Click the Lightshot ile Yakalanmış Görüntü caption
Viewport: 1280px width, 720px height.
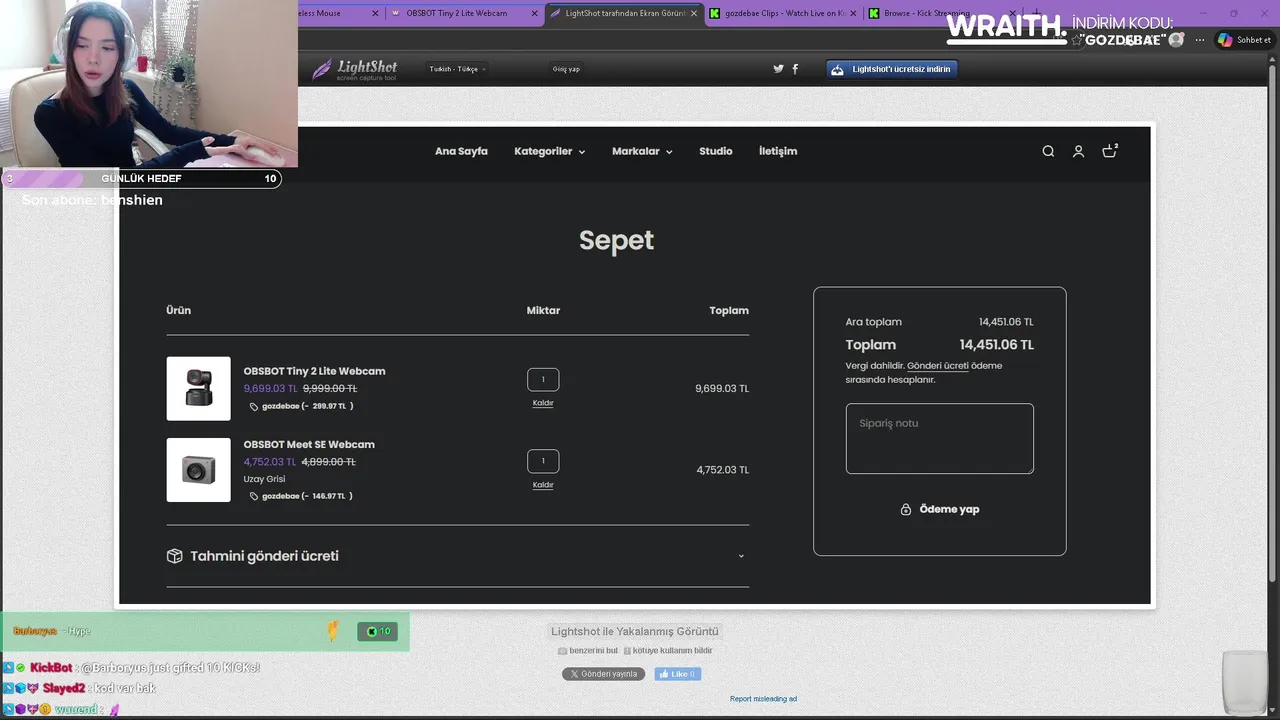[x=635, y=632]
